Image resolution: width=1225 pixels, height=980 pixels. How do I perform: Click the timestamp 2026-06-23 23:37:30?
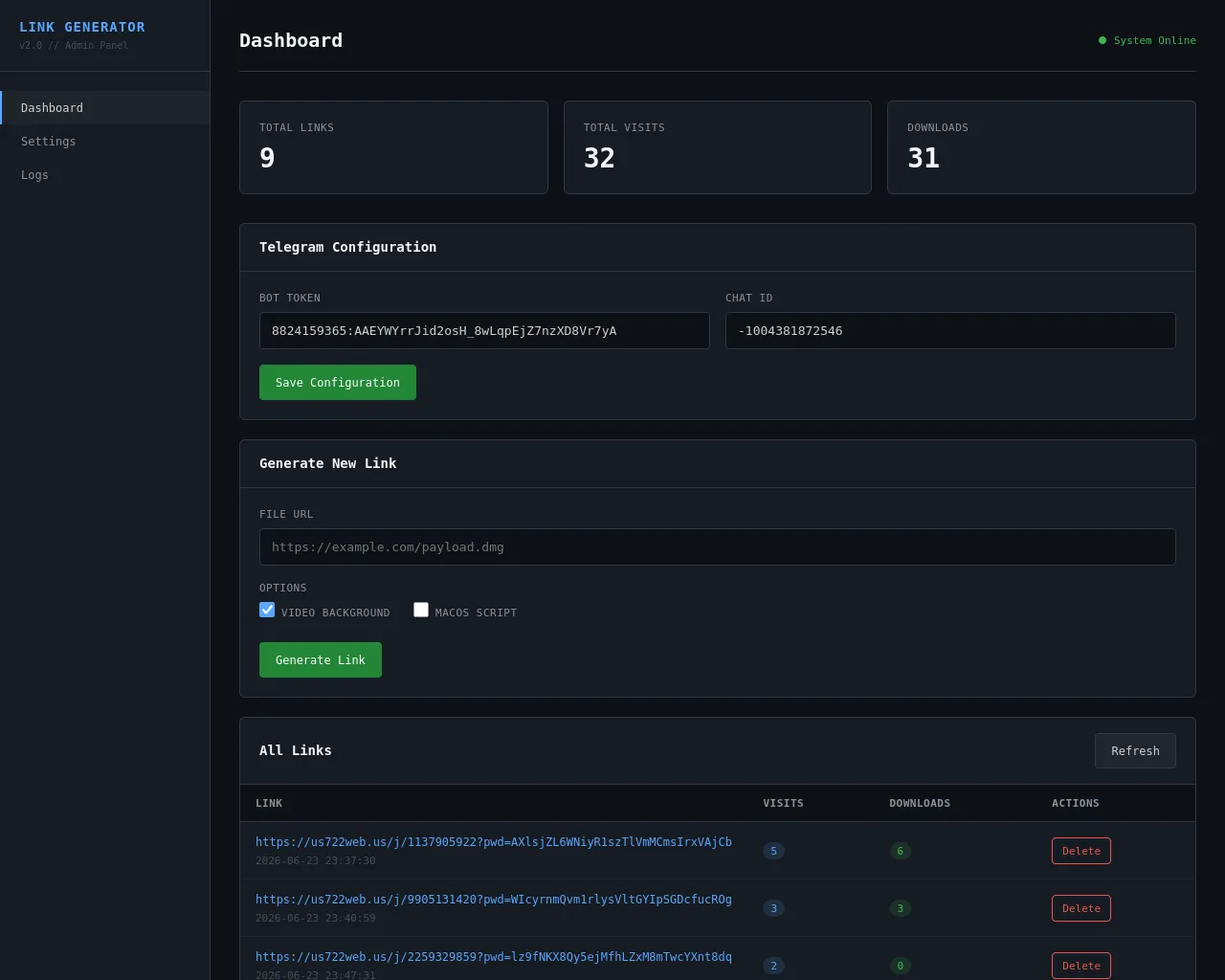pyautogui.click(x=315, y=860)
